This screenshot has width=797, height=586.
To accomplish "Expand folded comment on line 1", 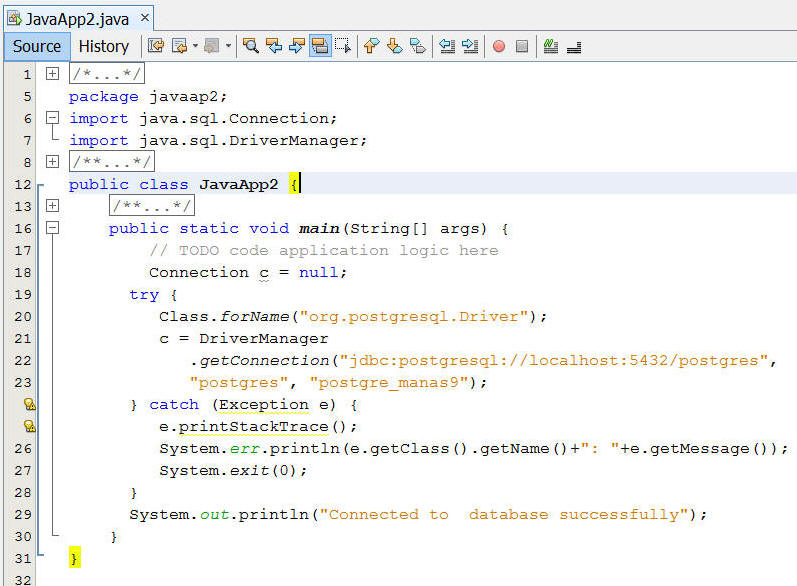I will pos(52,74).
